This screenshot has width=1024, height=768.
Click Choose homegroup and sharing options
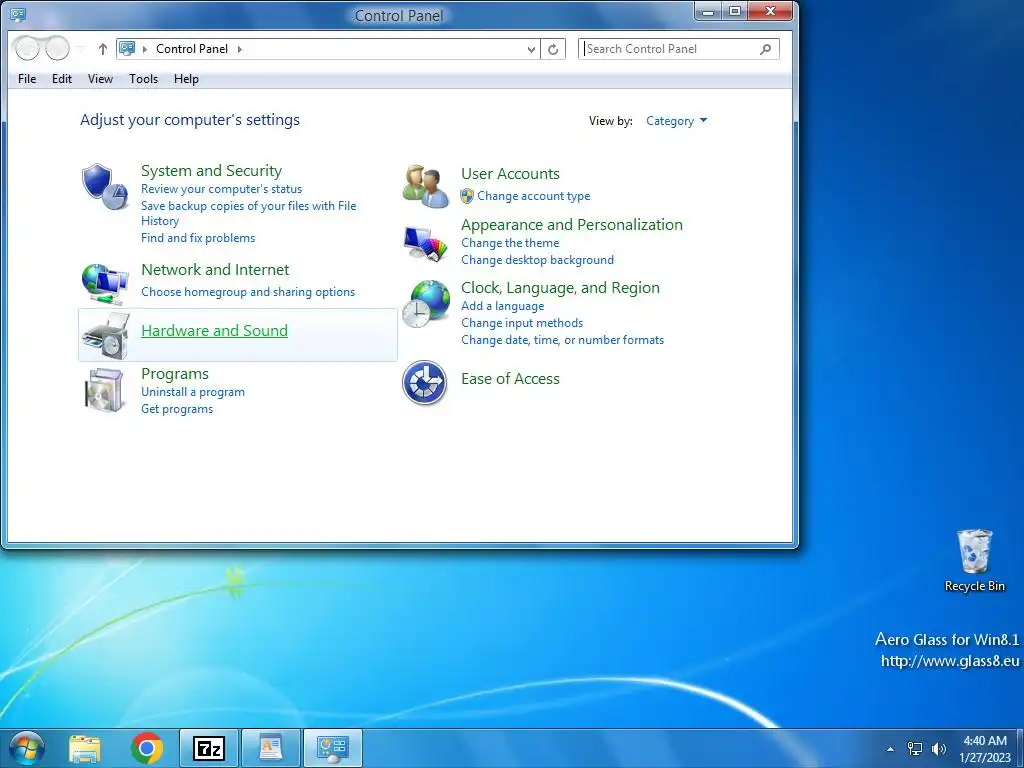248,292
